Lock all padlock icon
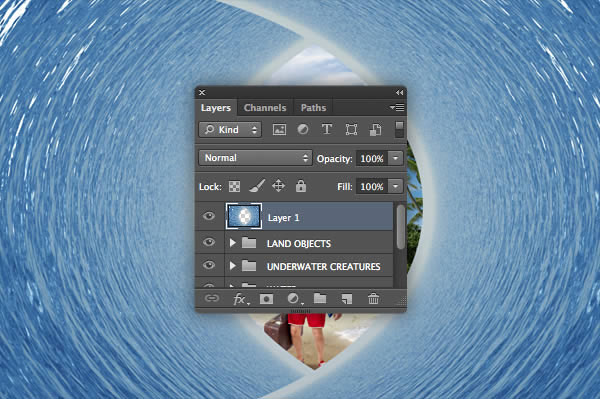 point(301,186)
